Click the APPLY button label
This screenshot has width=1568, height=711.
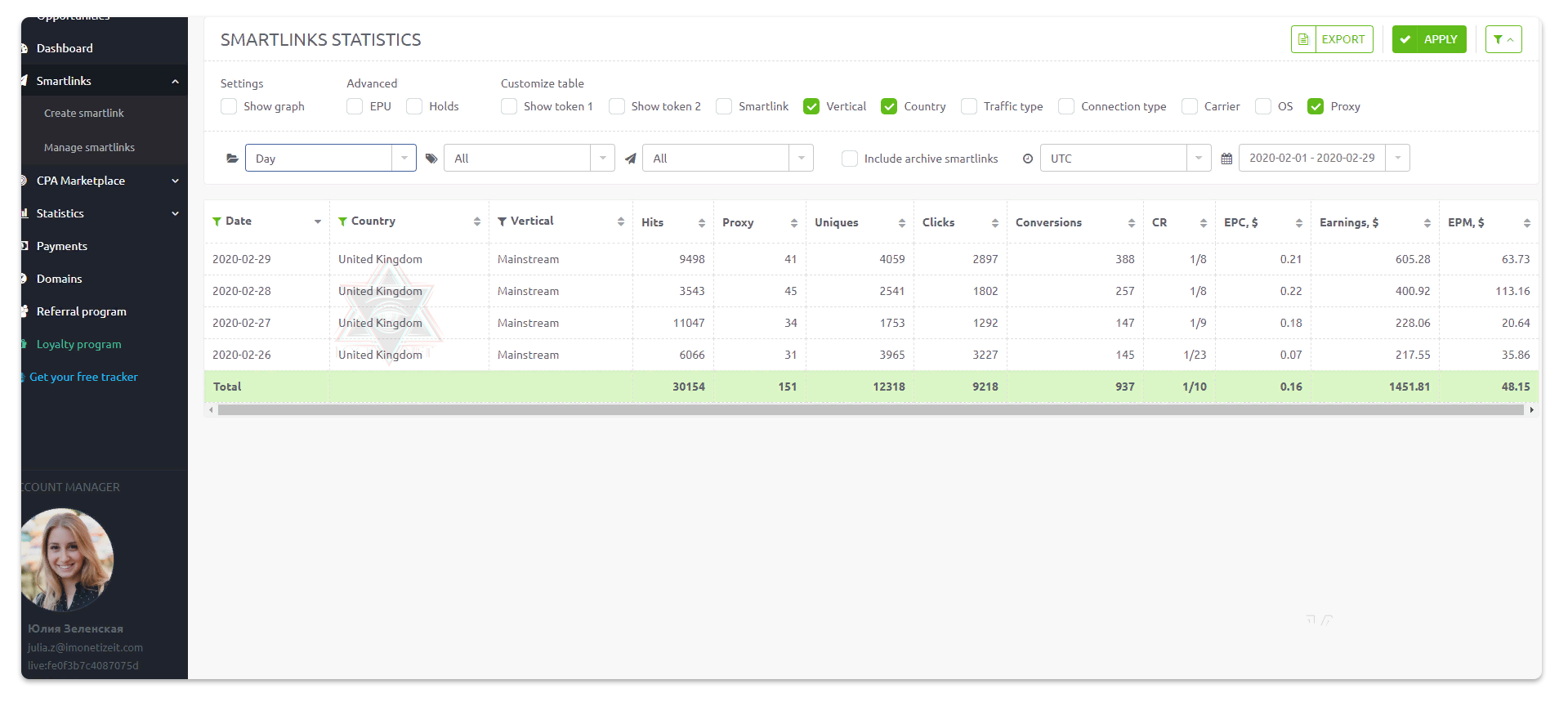pos(1441,39)
